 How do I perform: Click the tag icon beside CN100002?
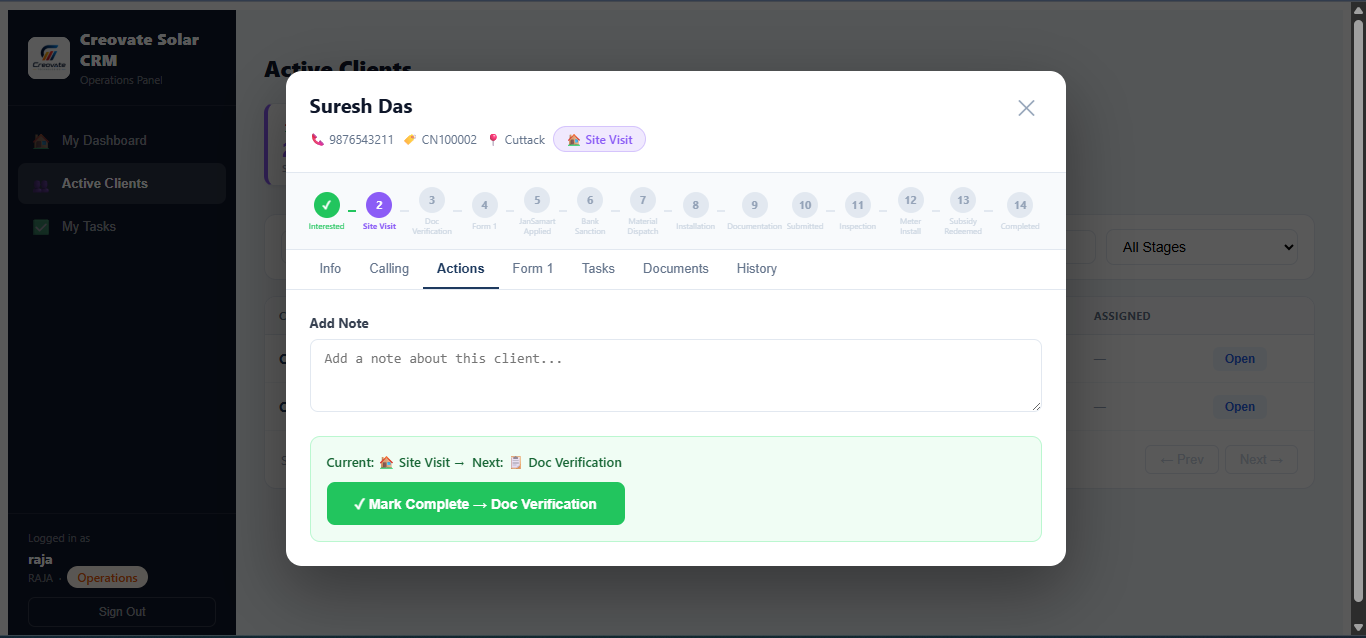pyautogui.click(x=410, y=140)
